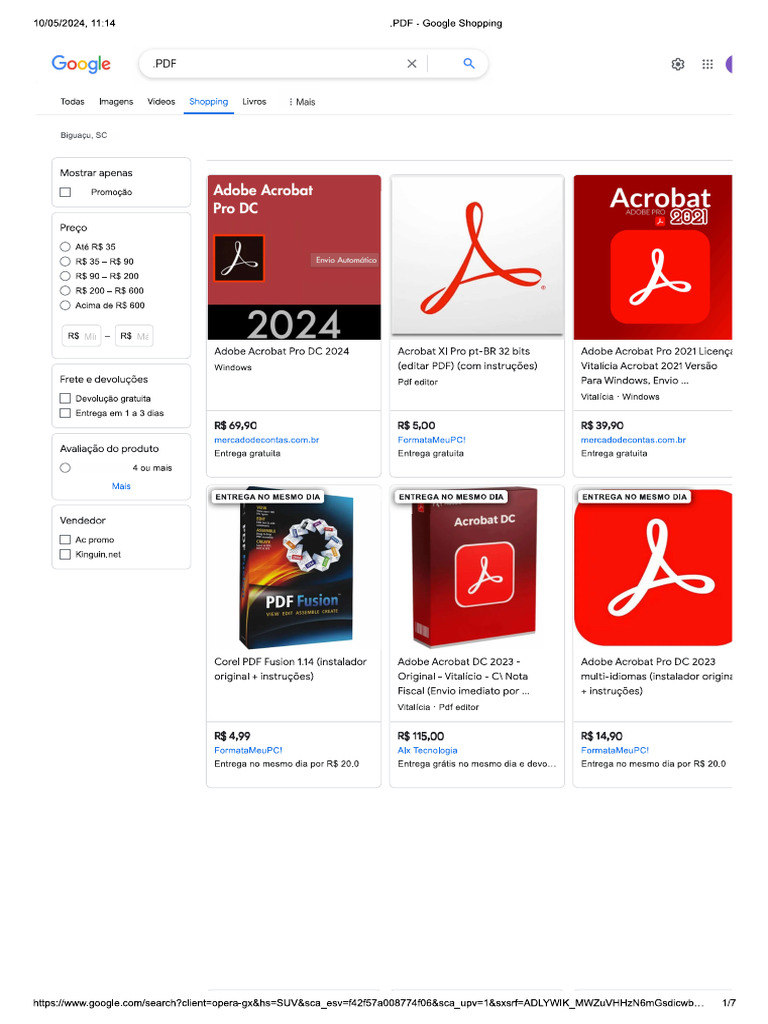The height and width of the screenshot is (1024, 768).
Task: Click Entrega no mesmo dia badge on Corel PDF Fusion
Action: point(268,497)
